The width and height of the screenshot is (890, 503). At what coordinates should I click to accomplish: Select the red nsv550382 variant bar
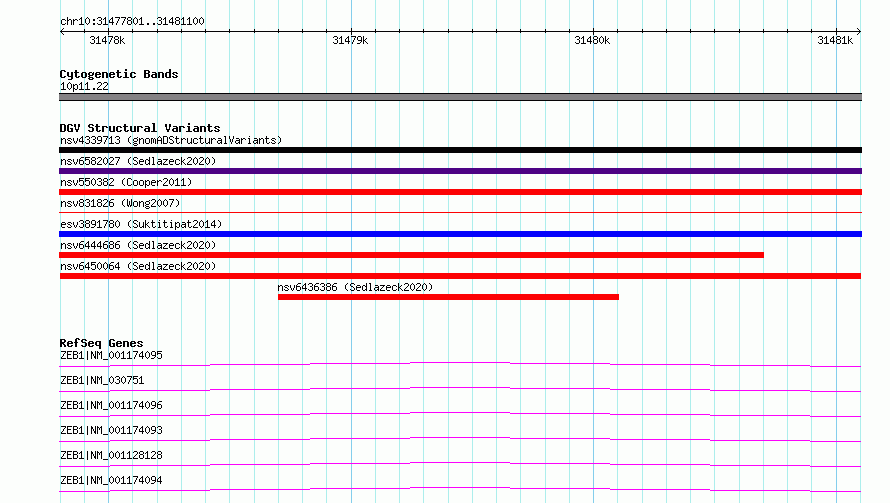coord(460,192)
